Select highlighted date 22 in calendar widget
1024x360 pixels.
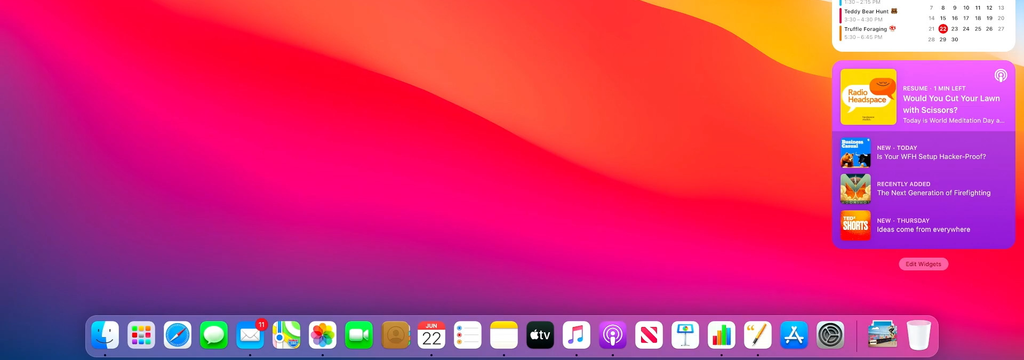tap(943, 29)
